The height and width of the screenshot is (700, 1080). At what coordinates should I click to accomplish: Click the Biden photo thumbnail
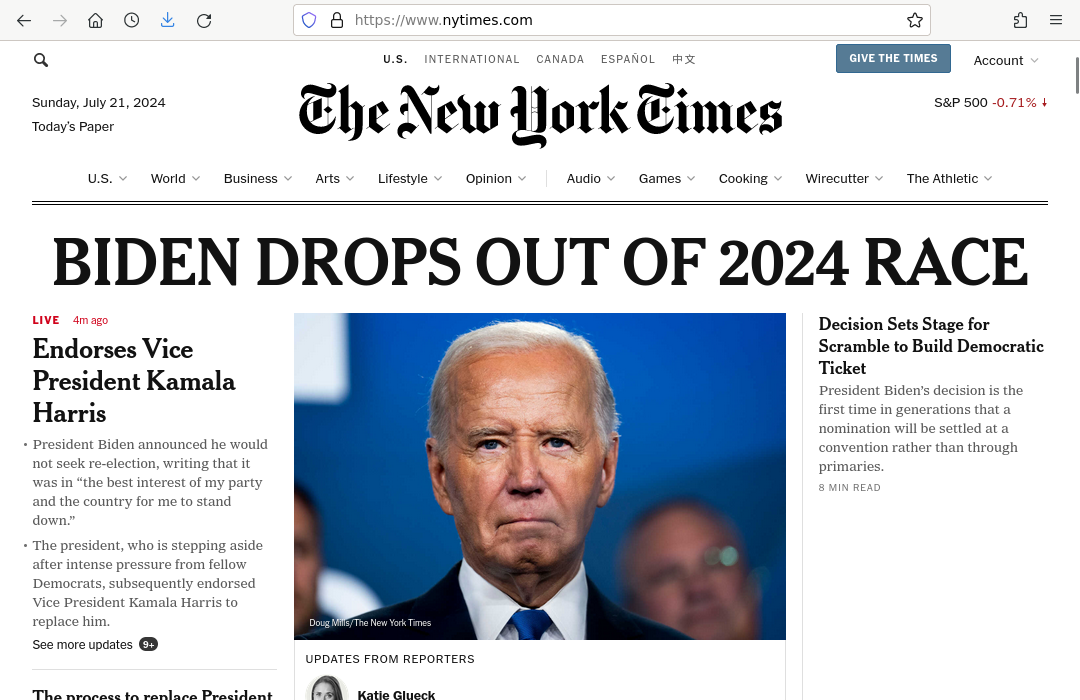539,476
